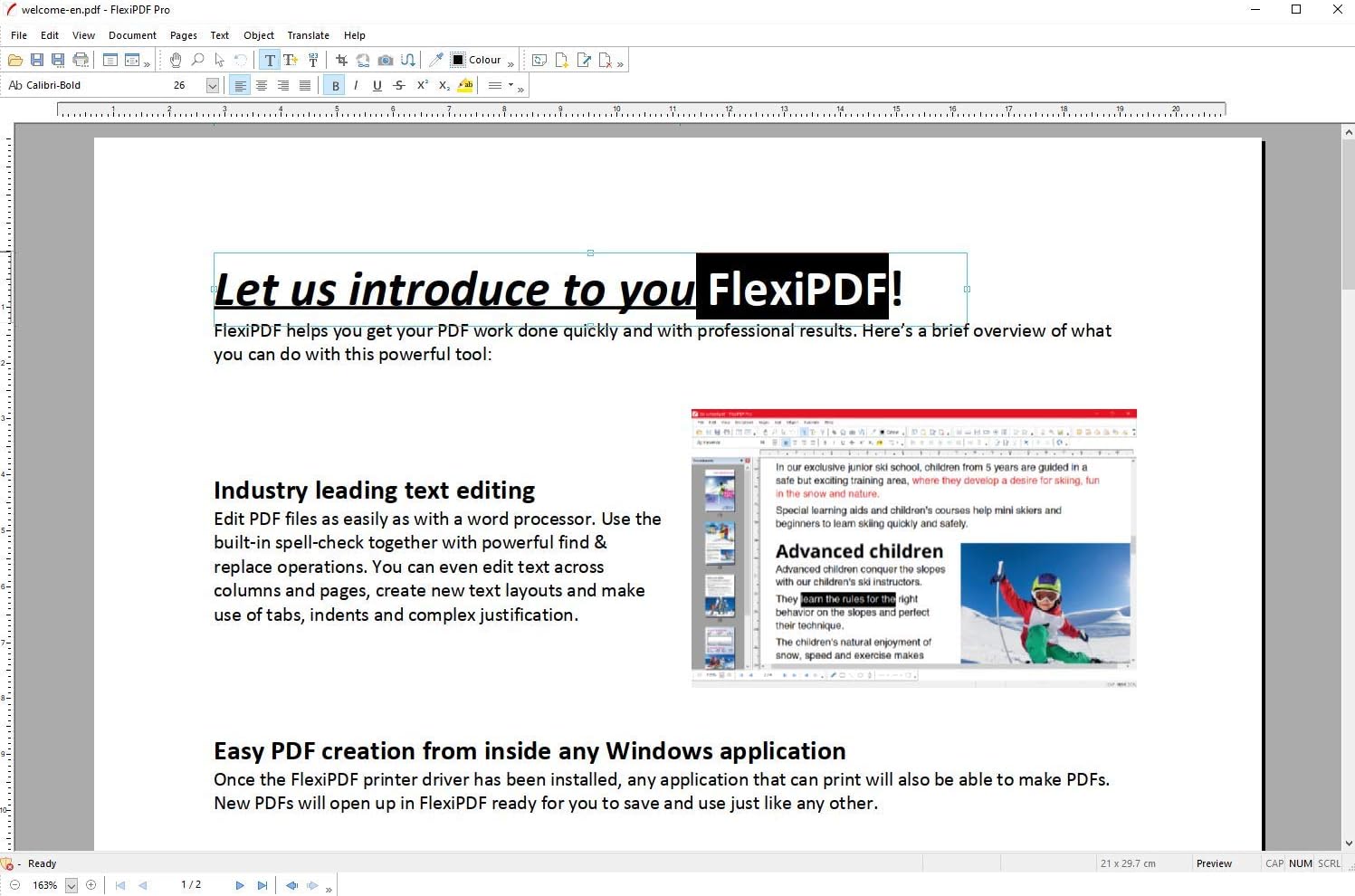Zoom in with the plus circle button
Viewport: 1355px width, 896px height.
click(91, 885)
